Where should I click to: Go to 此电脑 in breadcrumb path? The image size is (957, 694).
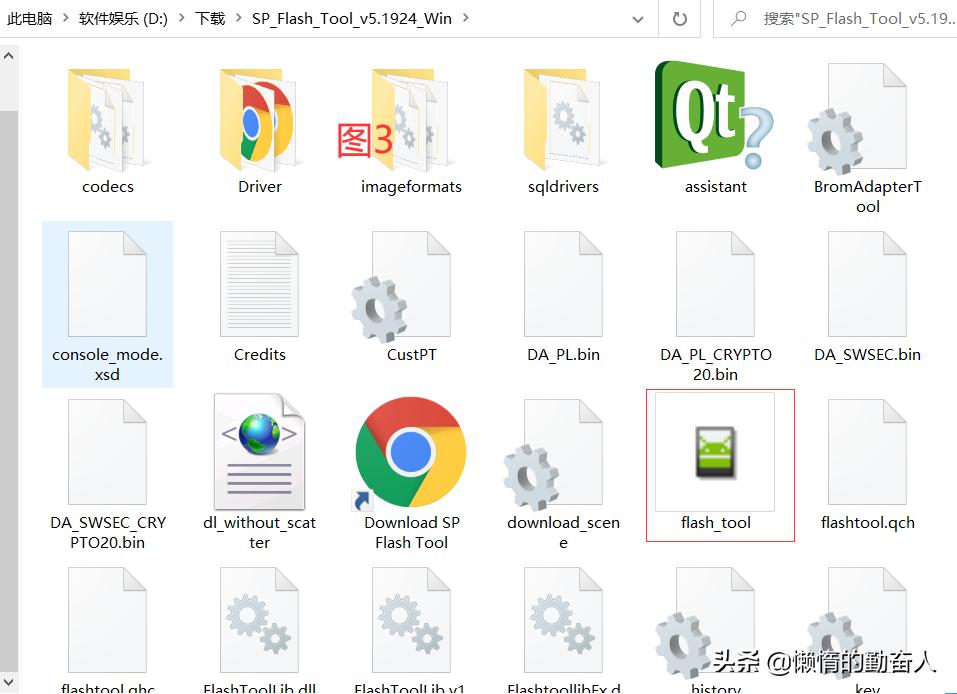29,18
